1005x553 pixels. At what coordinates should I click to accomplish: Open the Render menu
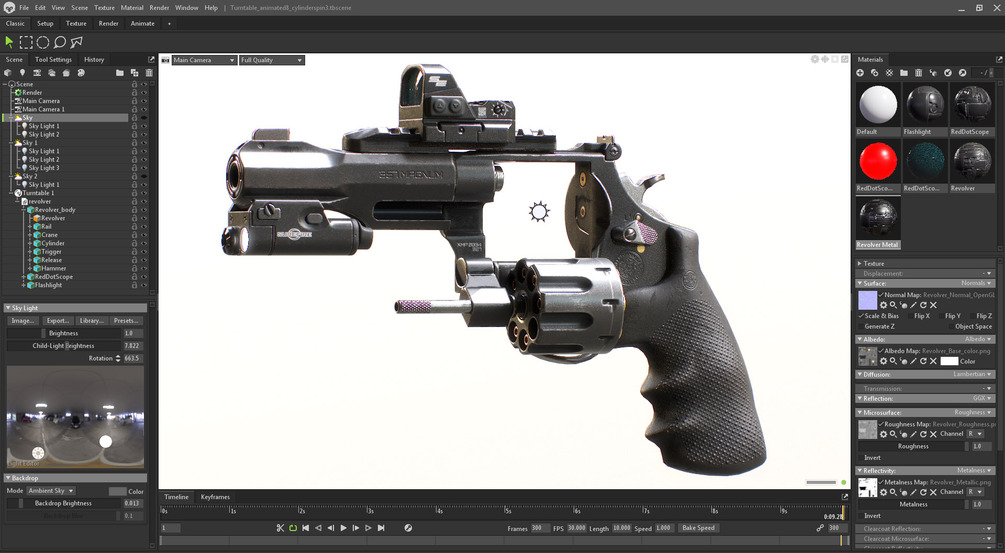point(159,8)
